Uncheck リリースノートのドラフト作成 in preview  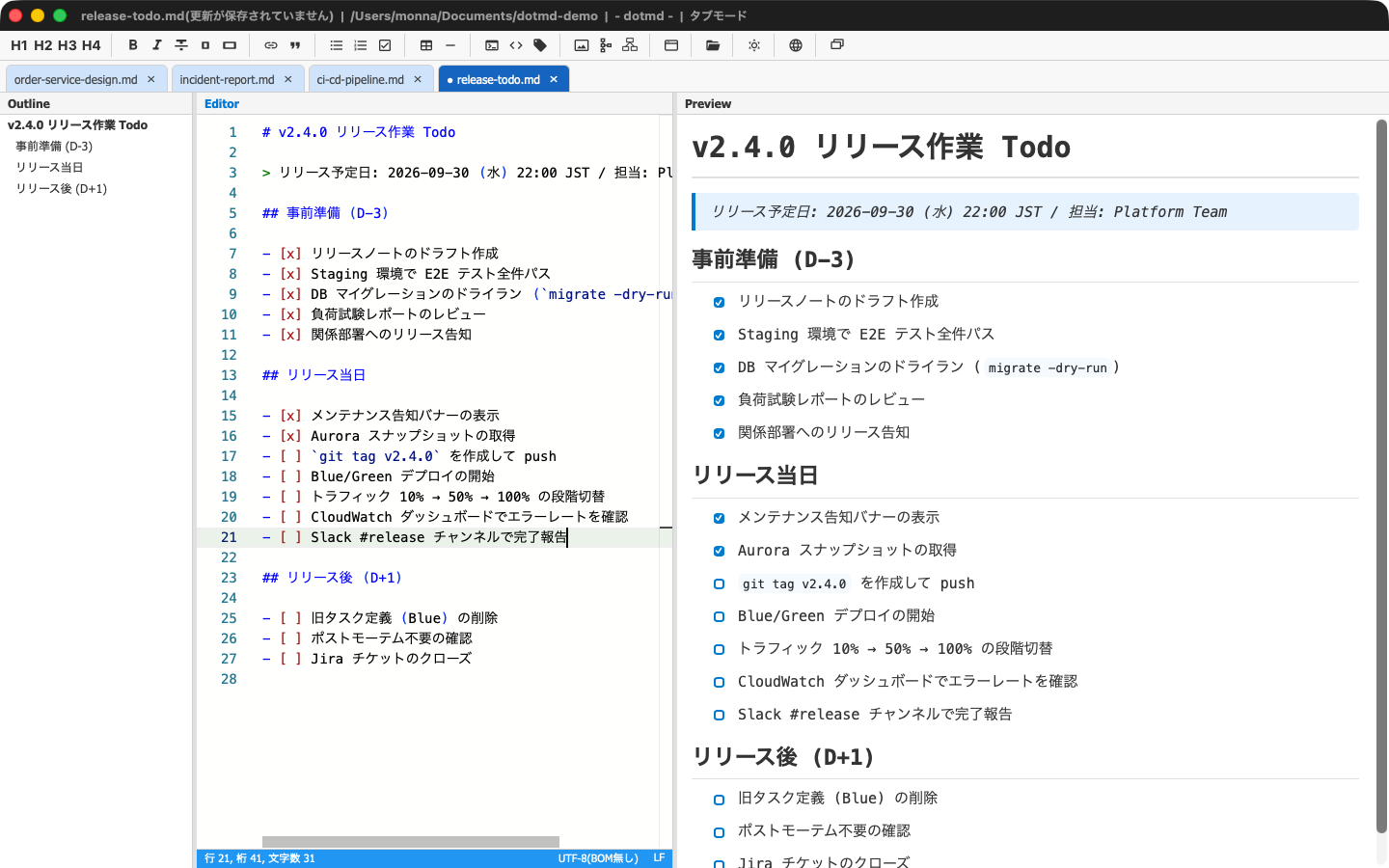(719, 302)
